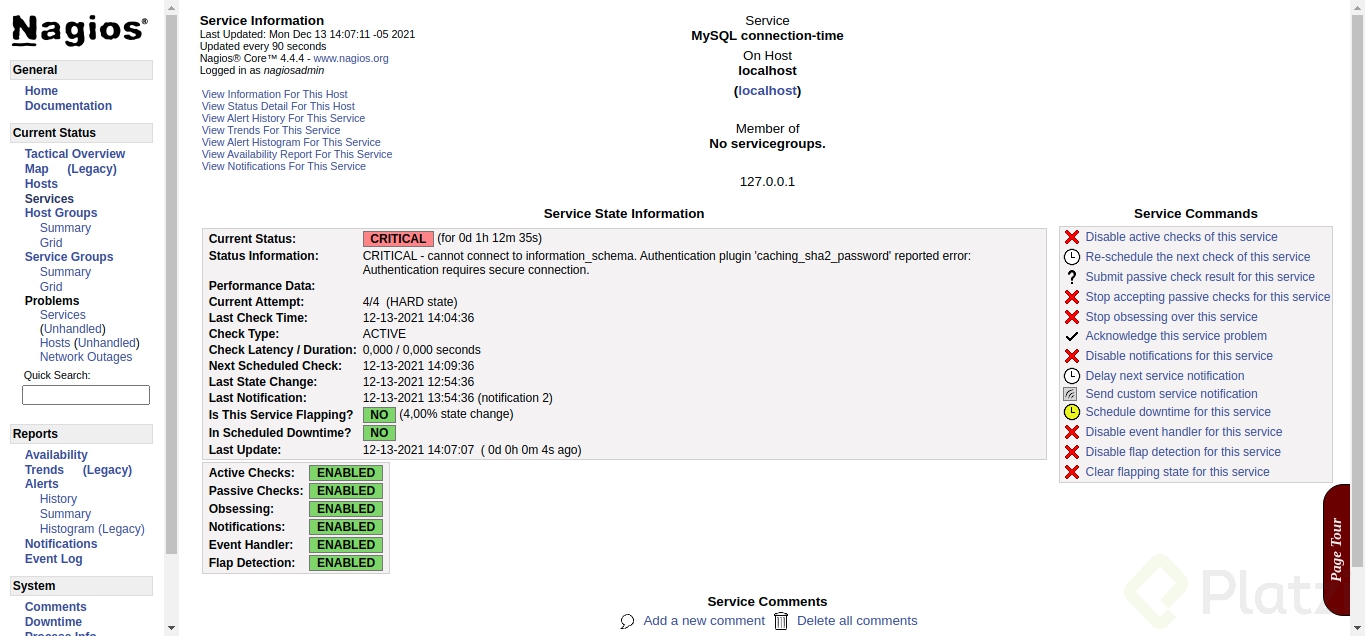Open Disable active checks of this service
The width and height of the screenshot is (1365, 636).
pyautogui.click(x=1181, y=237)
